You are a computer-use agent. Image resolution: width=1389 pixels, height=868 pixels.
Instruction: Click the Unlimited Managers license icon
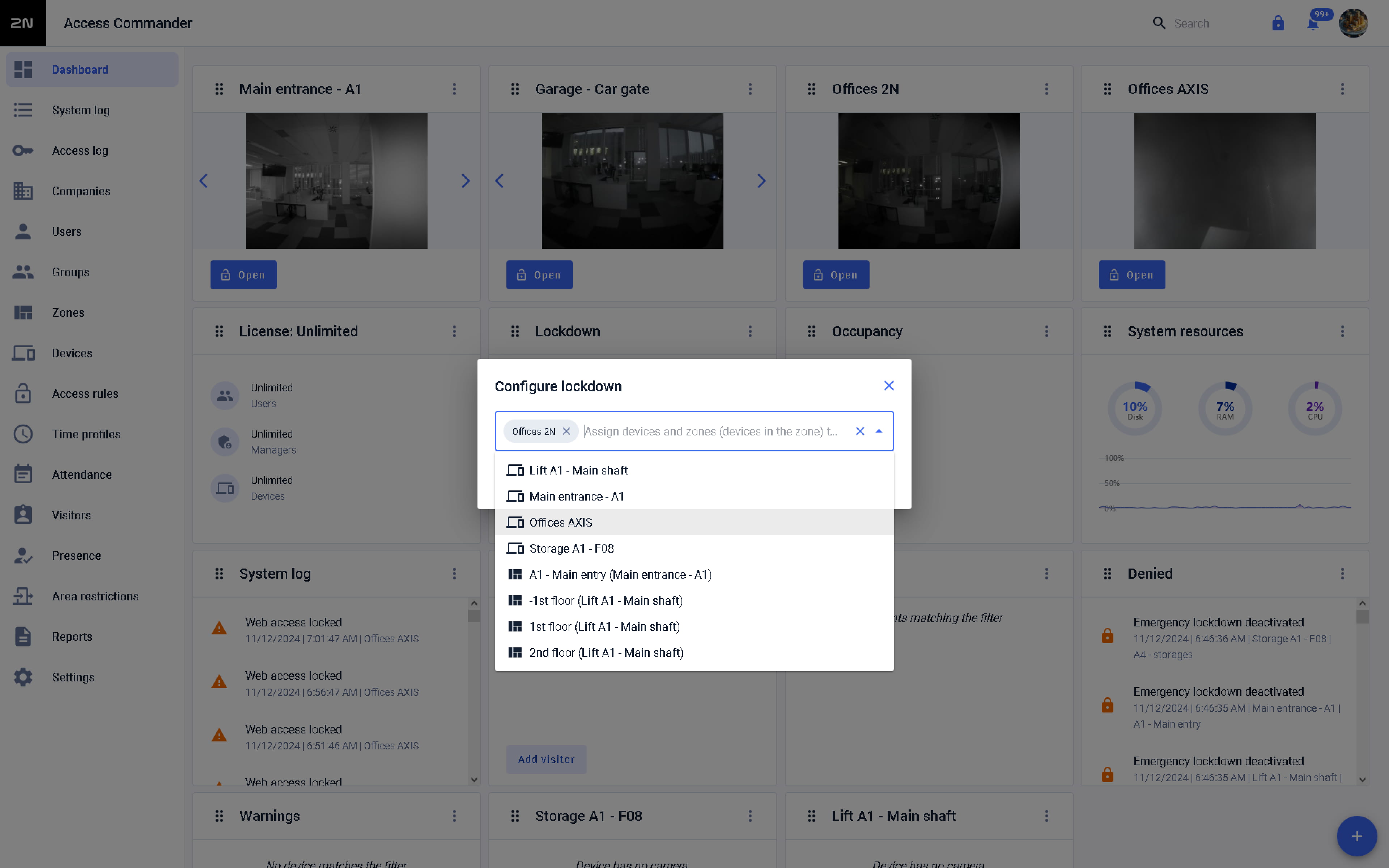pyautogui.click(x=224, y=442)
